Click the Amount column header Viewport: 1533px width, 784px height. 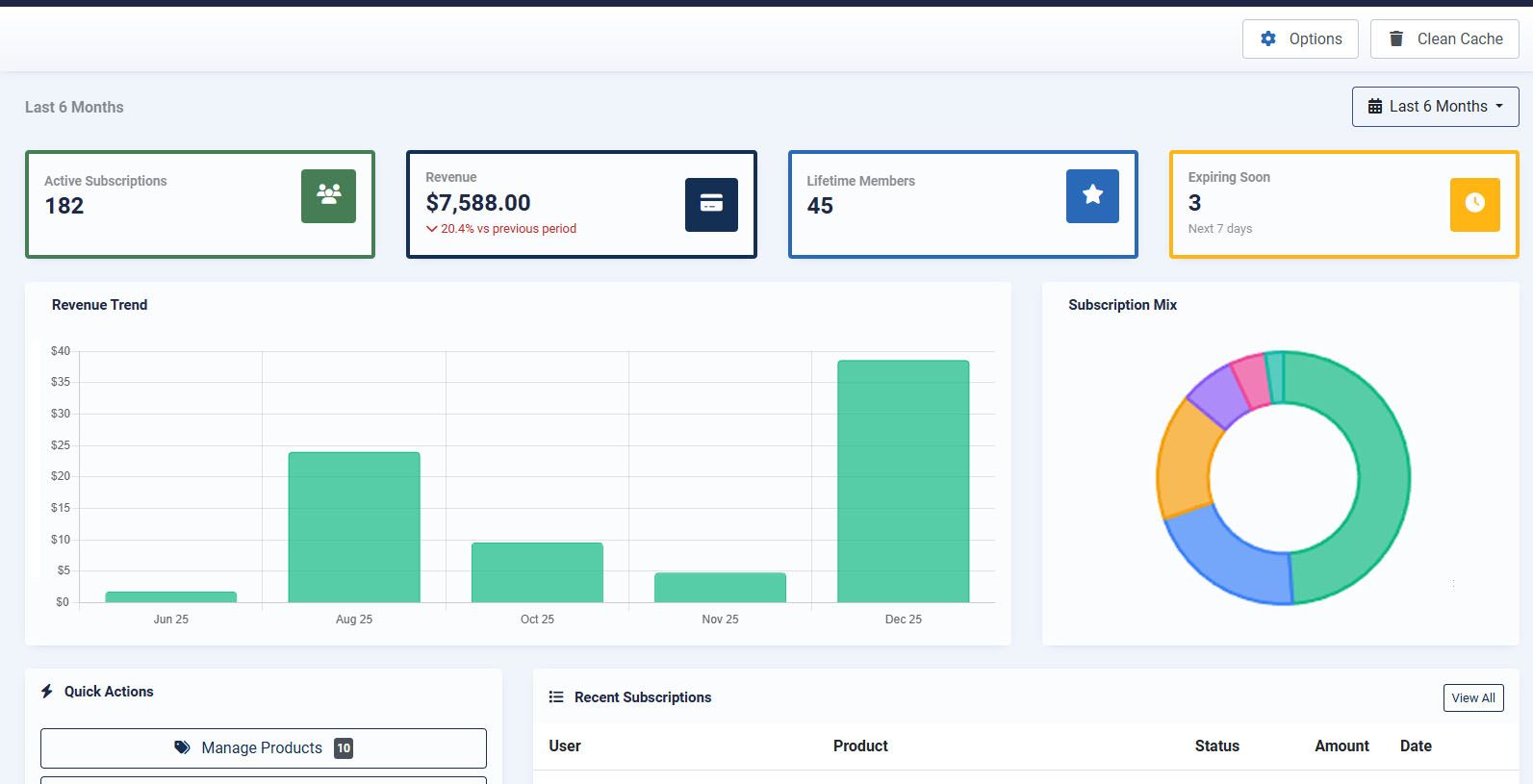click(1341, 746)
